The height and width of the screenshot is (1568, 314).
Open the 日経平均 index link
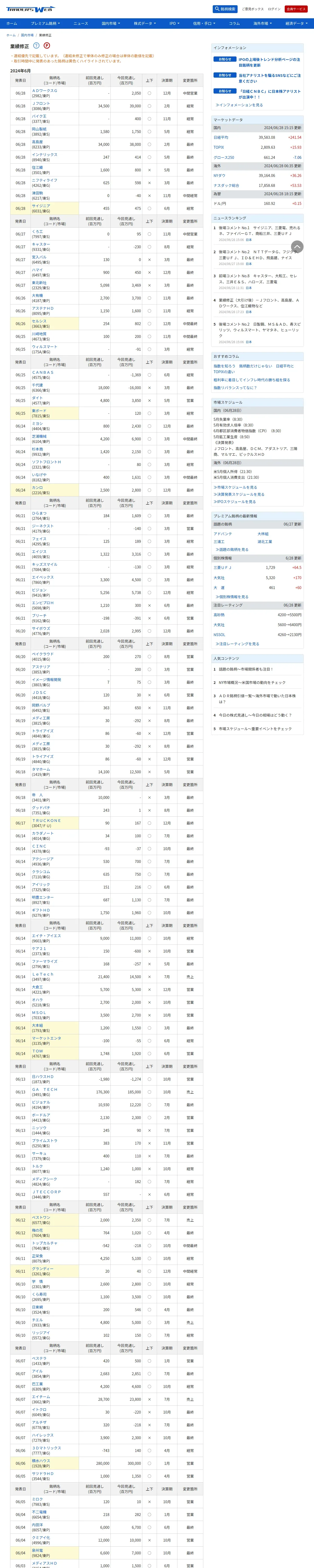[x=221, y=137]
